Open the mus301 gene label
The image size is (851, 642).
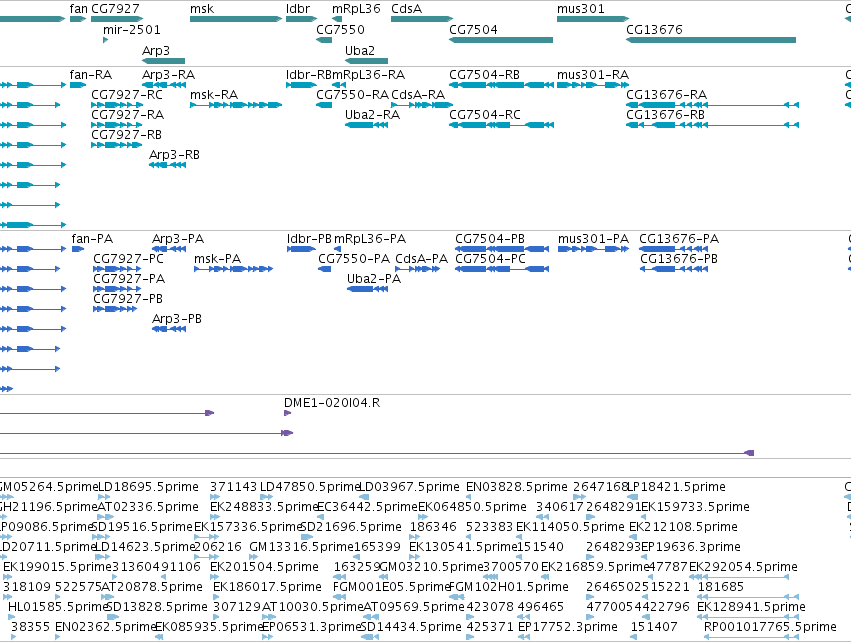point(581,9)
